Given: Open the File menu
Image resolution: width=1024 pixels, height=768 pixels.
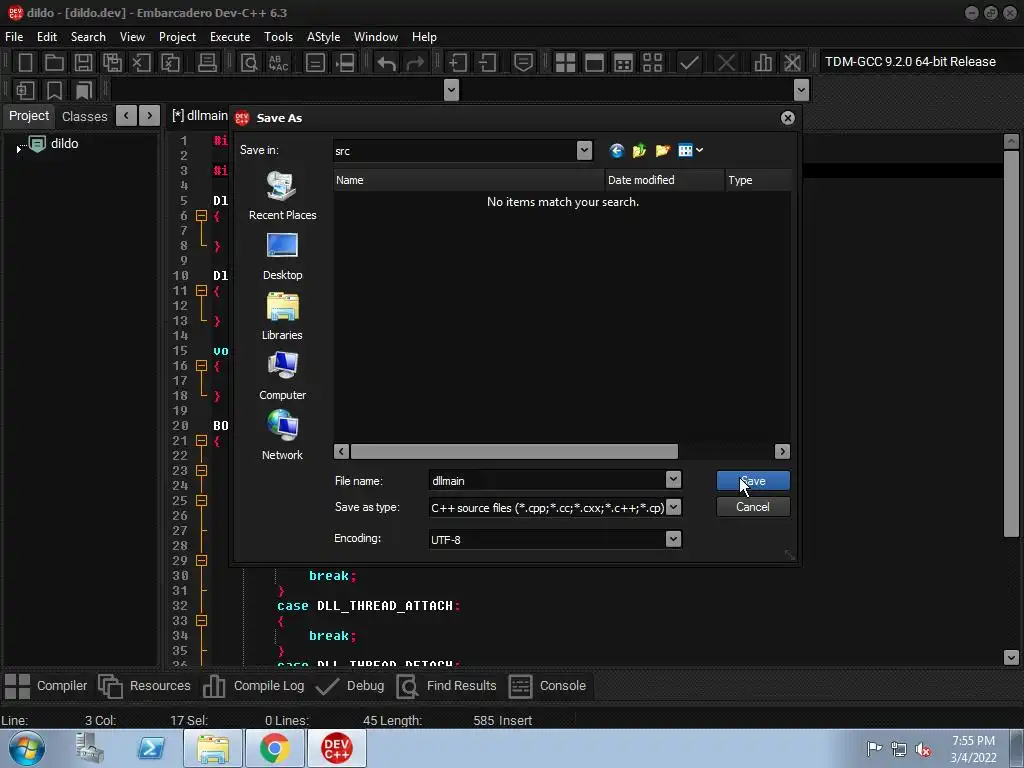Looking at the screenshot, I should [x=14, y=37].
